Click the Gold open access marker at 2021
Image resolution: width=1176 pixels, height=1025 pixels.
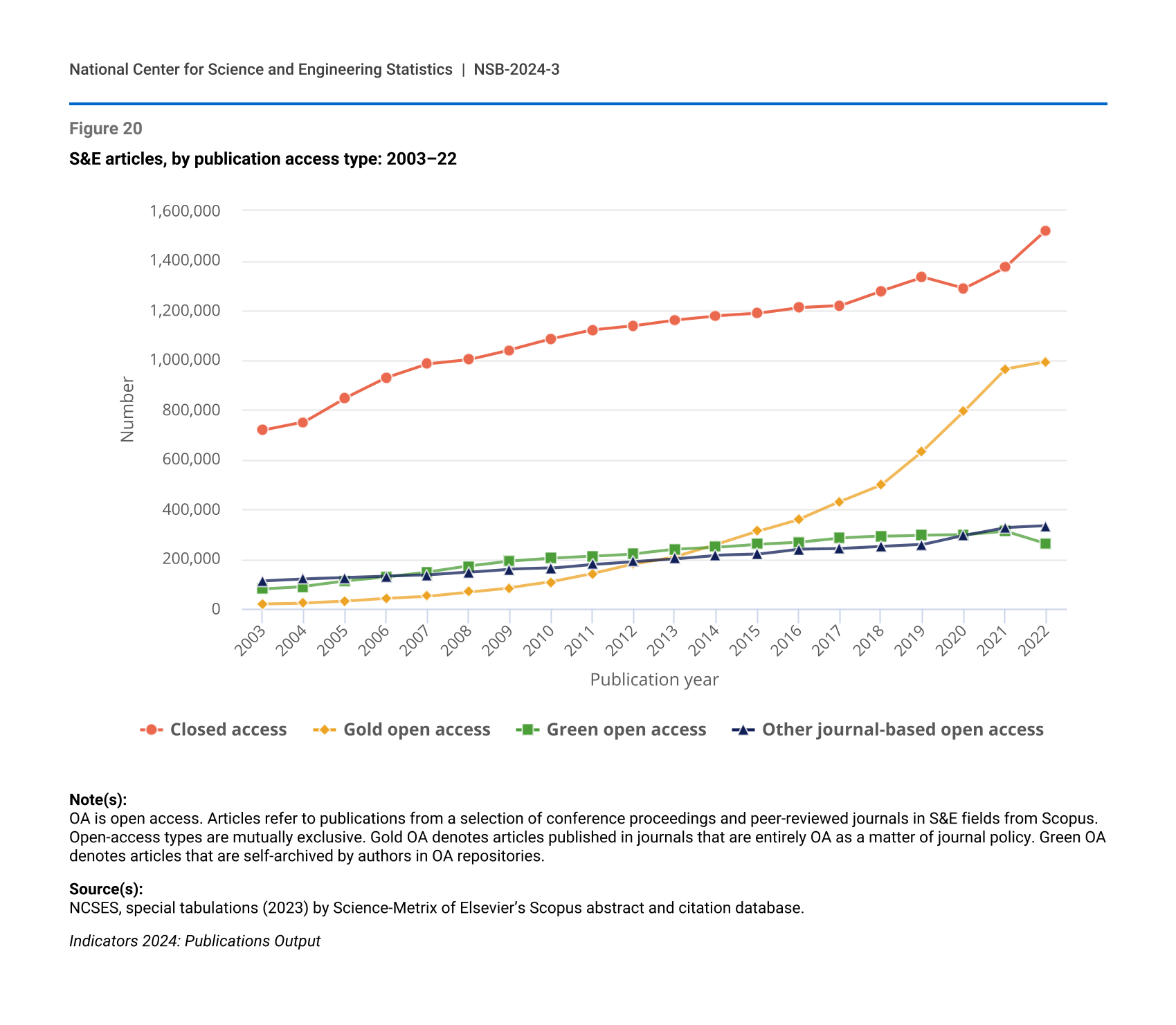[x=1004, y=369]
